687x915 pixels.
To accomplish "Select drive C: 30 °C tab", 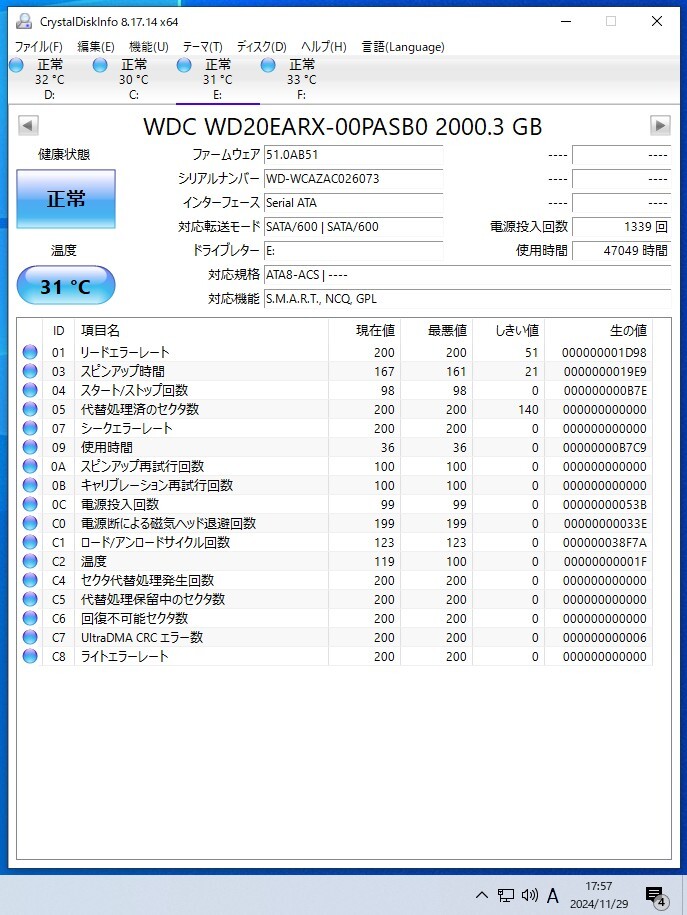I will point(134,79).
